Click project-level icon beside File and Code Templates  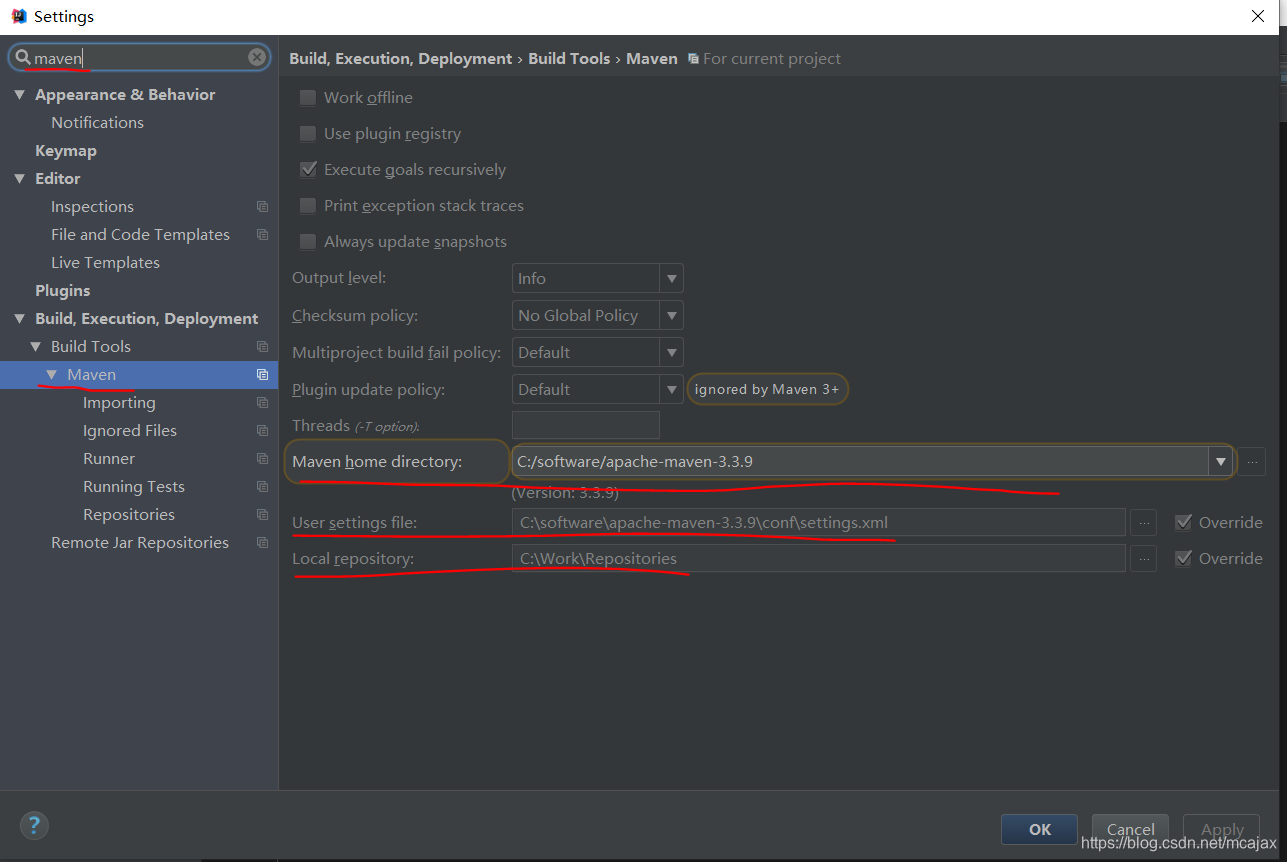(x=262, y=235)
